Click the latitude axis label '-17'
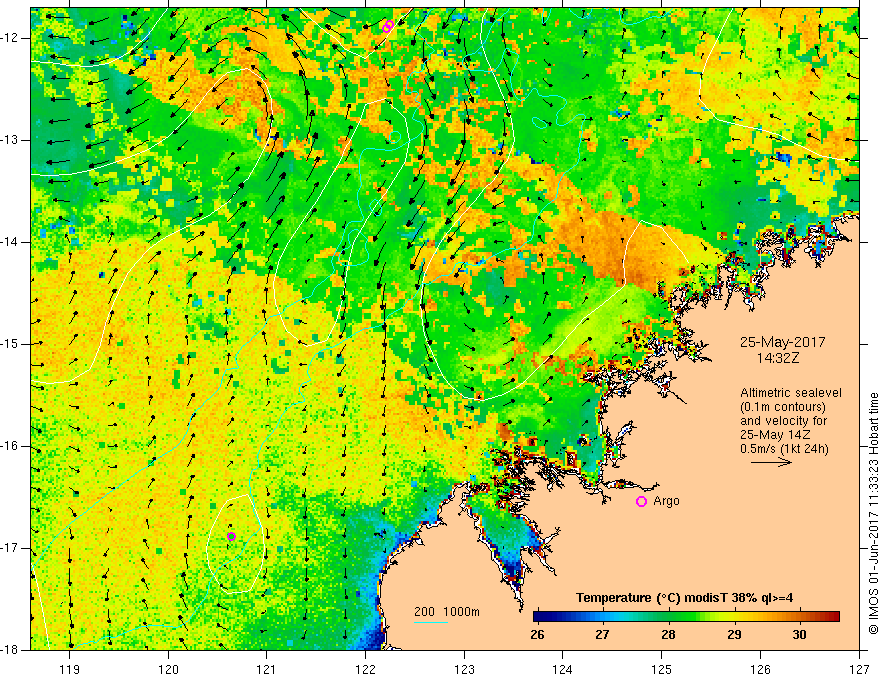Viewport: 880px width, 680px height. pos(10,548)
